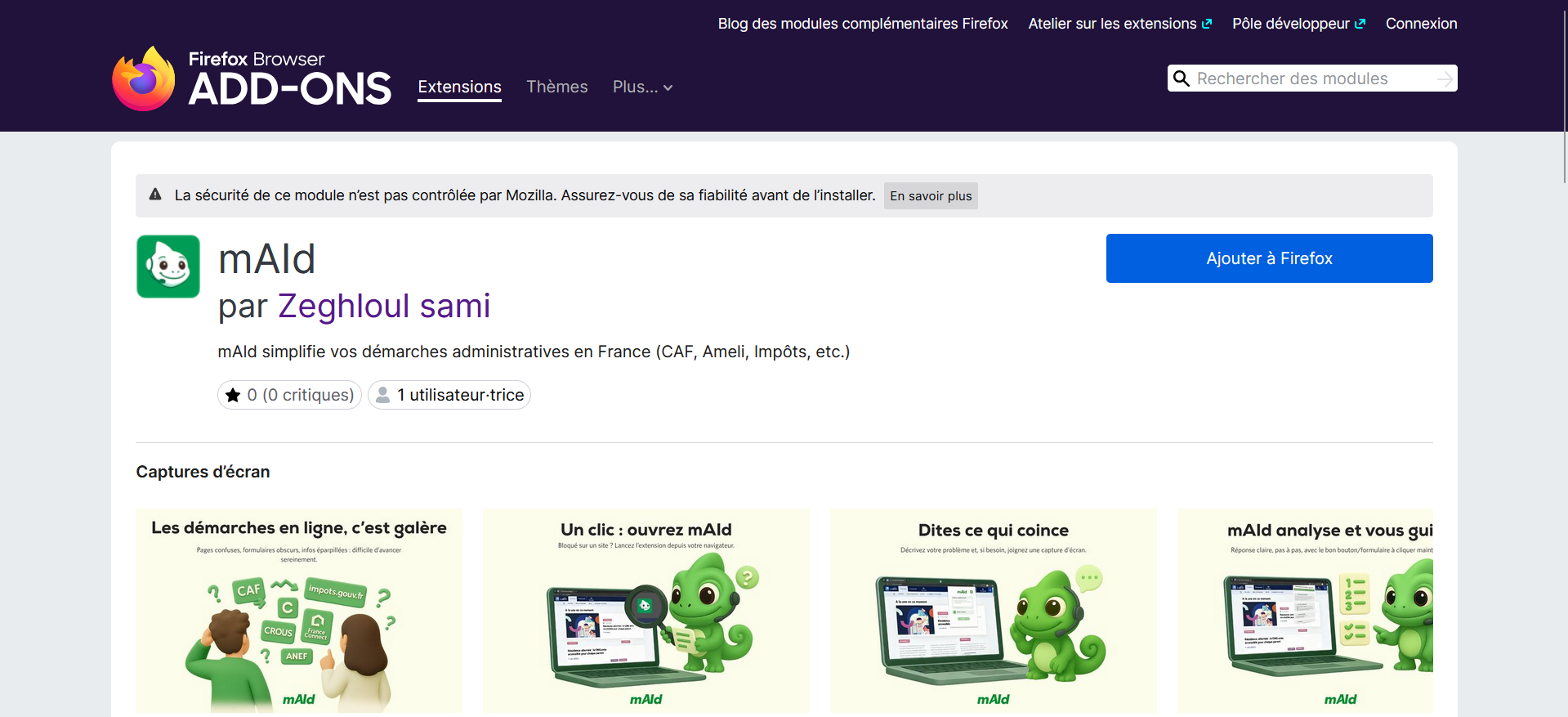Viewport: 1568px width, 717px height.
Task: Switch to the Thèmes tab
Action: [x=557, y=87]
